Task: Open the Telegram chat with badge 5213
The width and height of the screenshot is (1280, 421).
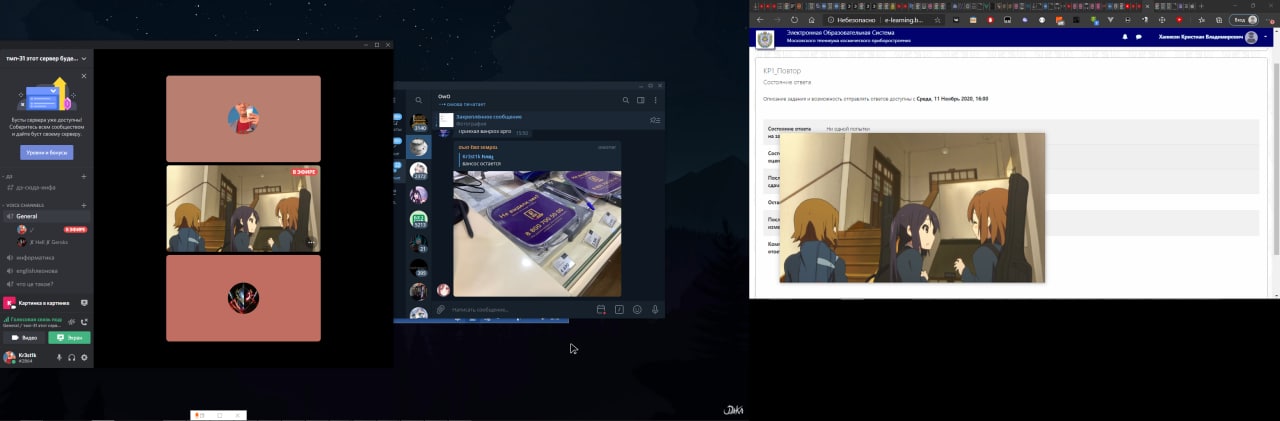Action: coord(419,220)
